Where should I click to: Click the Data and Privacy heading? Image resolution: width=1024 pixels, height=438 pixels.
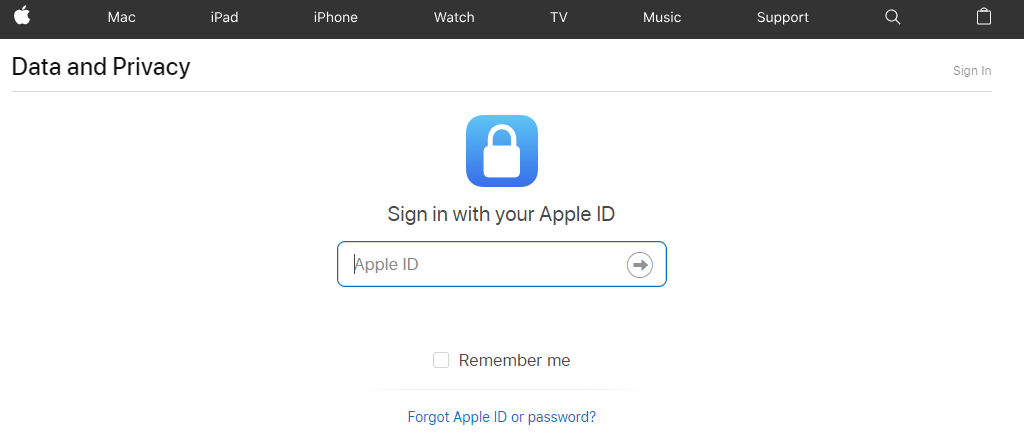(101, 67)
